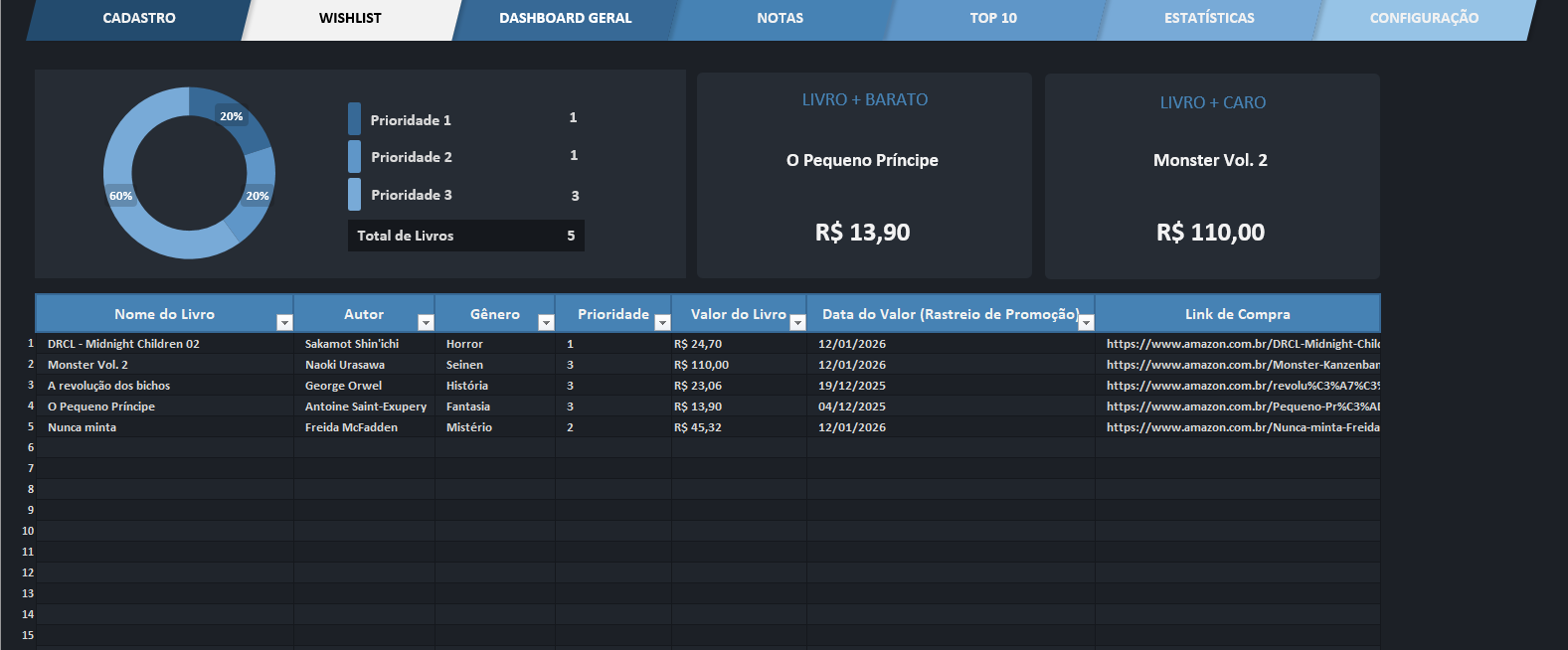Expand the Autor column filter arrow
The image size is (1568, 650).
pyautogui.click(x=426, y=322)
